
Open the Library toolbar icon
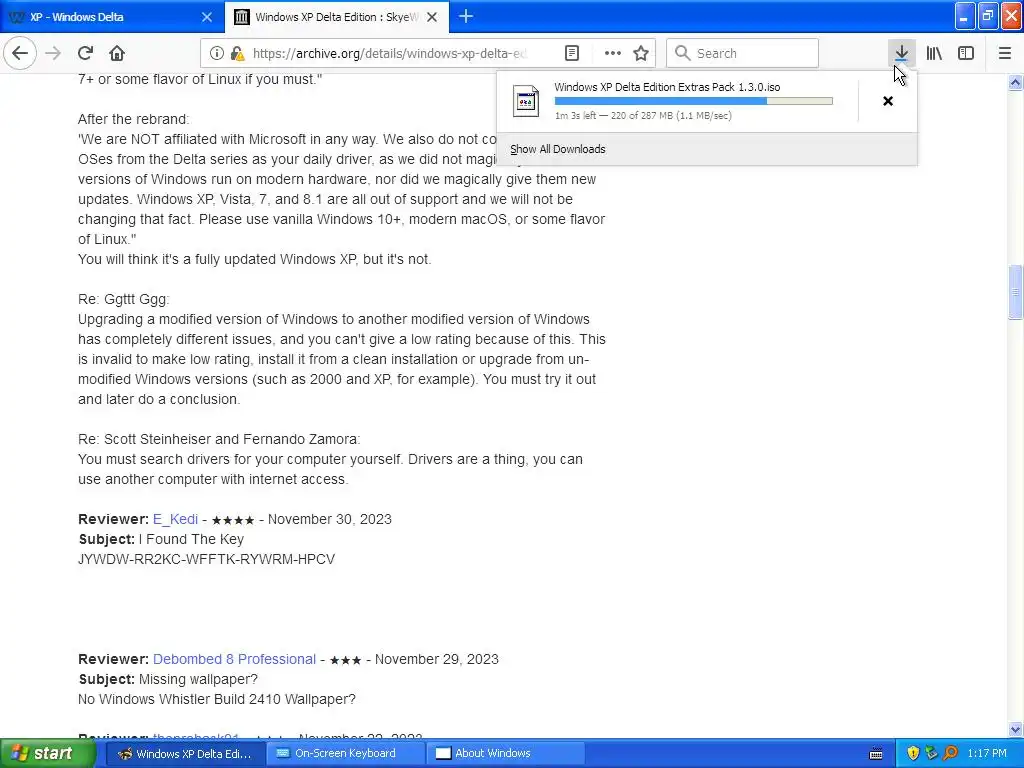(x=934, y=53)
